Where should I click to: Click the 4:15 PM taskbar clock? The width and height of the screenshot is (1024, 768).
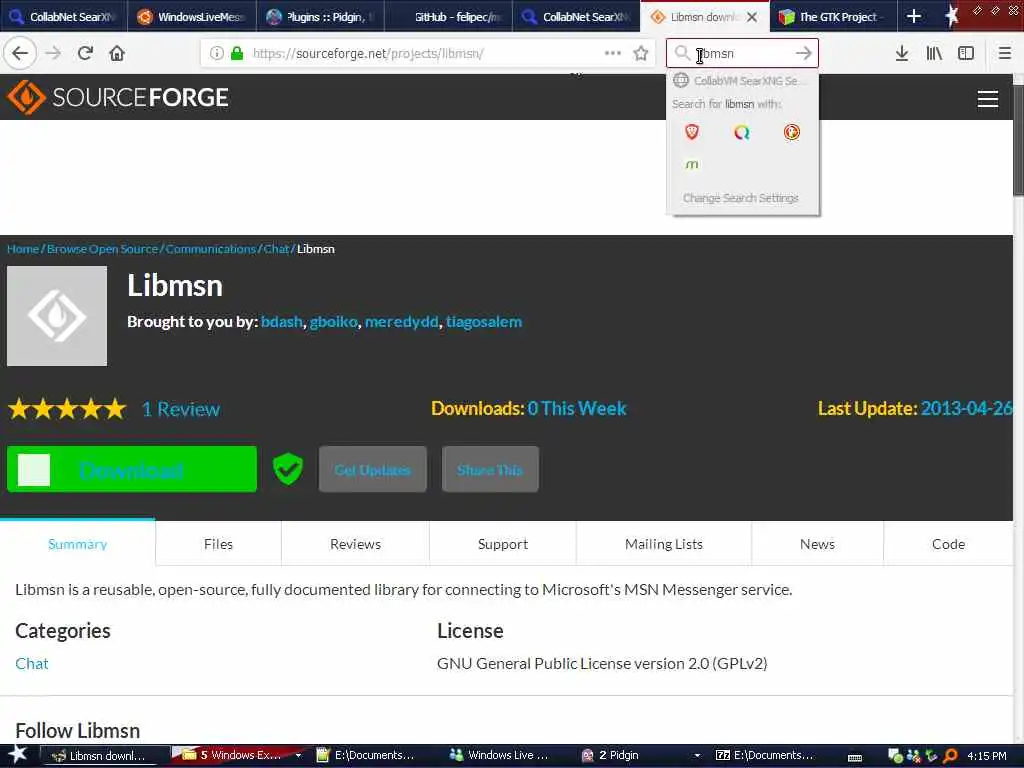click(987, 756)
